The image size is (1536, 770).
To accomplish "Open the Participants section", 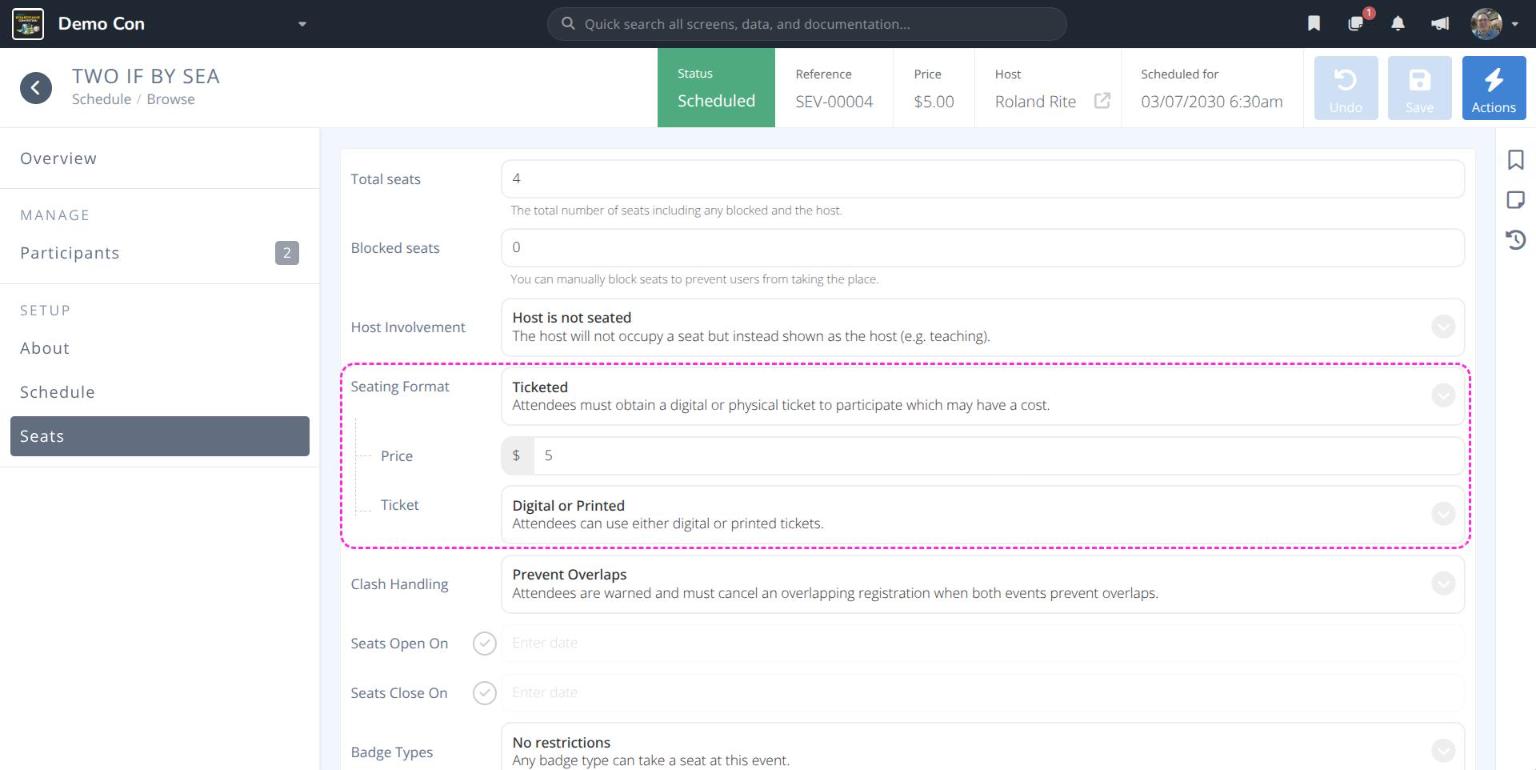I will [x=160, y=253].
